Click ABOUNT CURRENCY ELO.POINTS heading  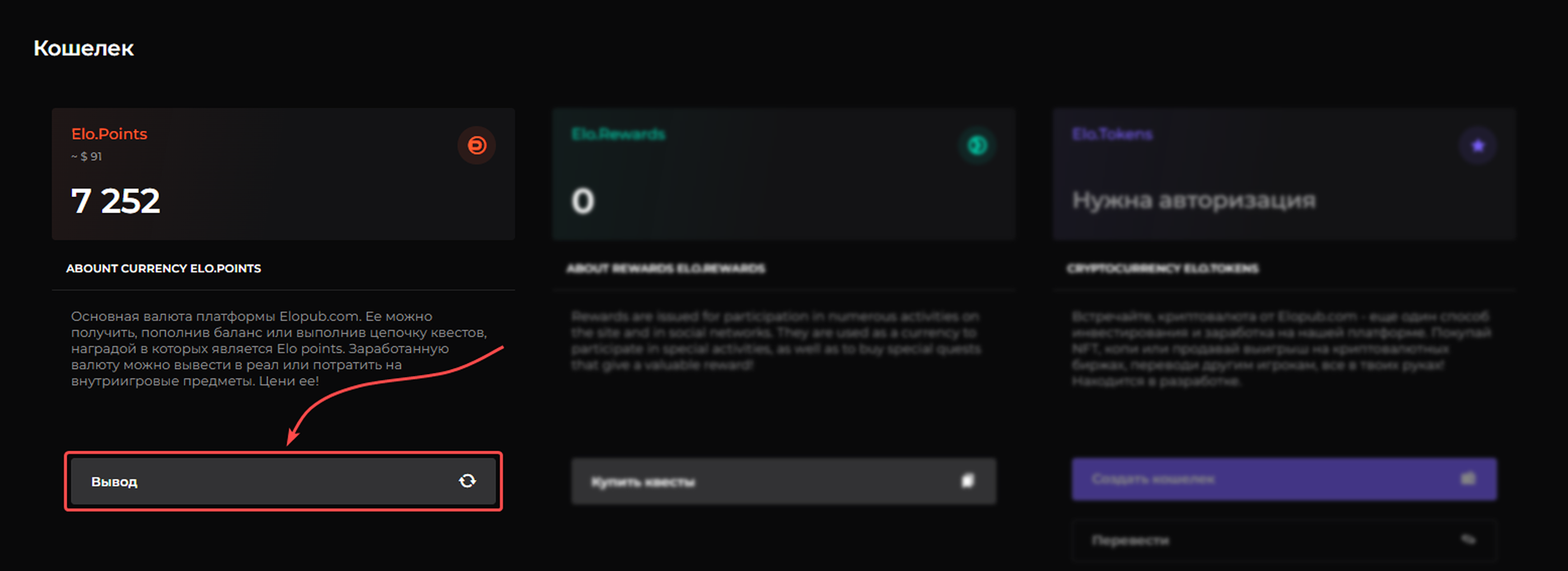tap(163, 269)
